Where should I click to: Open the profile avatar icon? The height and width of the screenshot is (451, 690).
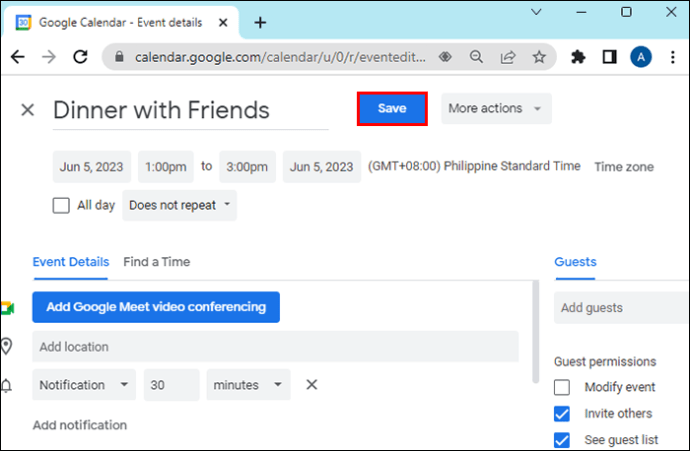coord(641,57)
